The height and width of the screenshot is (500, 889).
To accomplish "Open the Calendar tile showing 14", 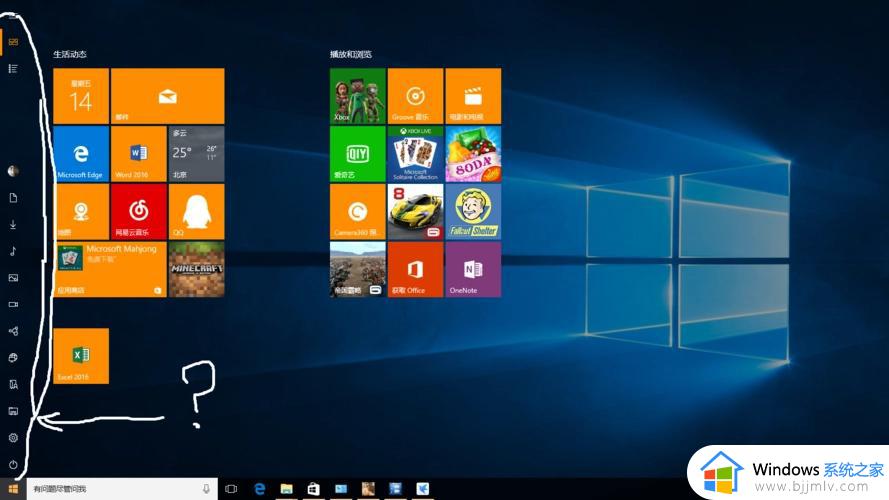I will (81, 96).
